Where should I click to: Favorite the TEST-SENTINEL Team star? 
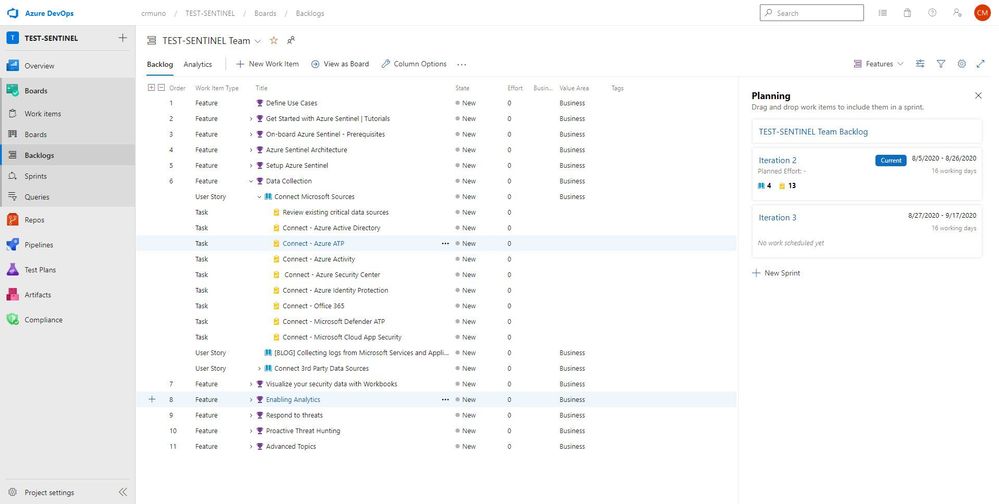click(274, 40)
